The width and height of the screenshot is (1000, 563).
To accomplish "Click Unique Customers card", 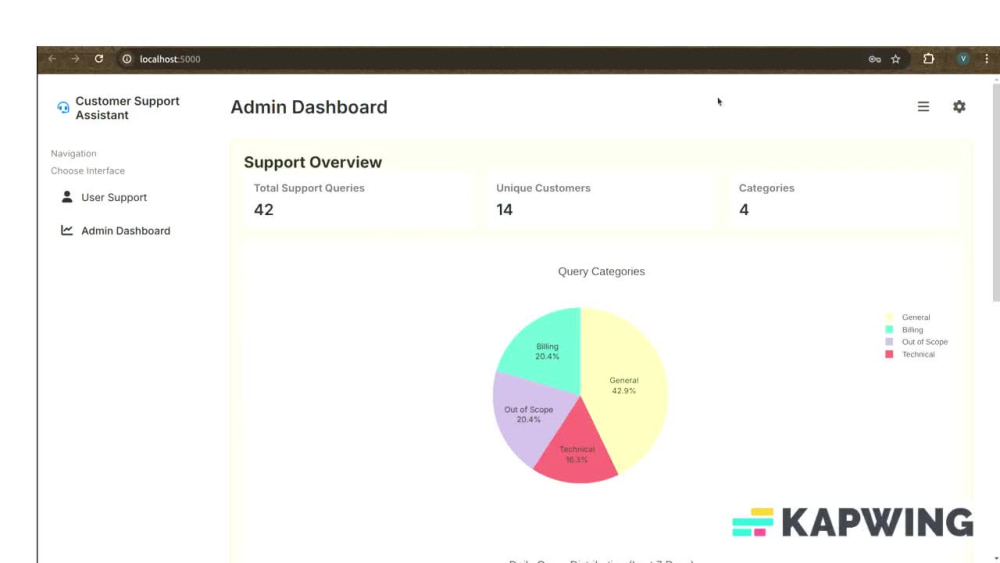I will 600,200.
